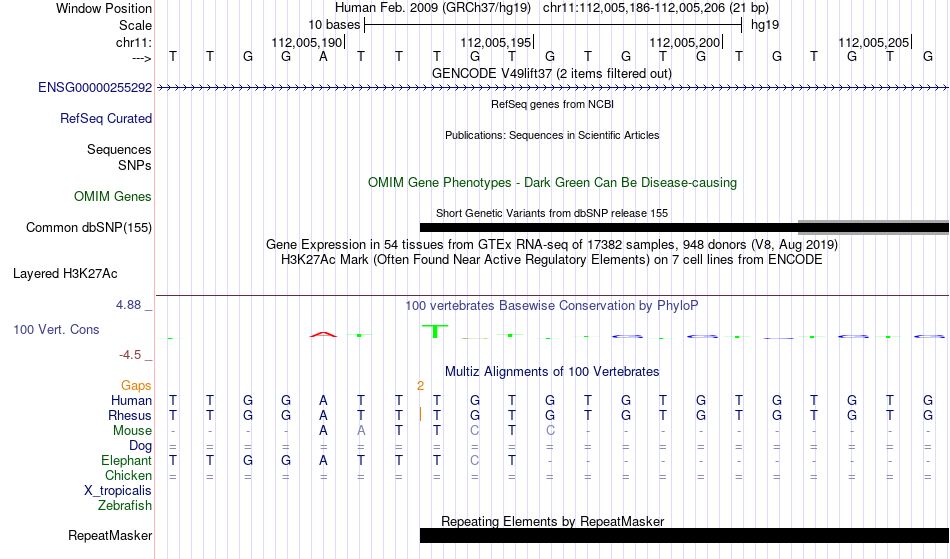Click the 112,005,190 ruler coordinate
The height and width of the screenshot is (559, 950).
point(307,42)
